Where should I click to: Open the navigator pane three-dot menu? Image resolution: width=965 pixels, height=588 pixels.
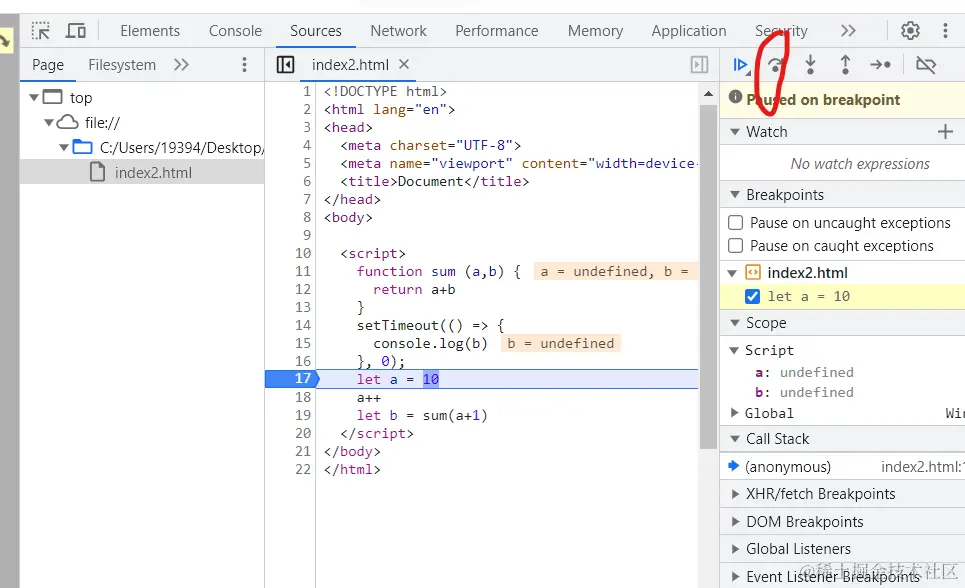pyautogui.click(x=244, y=65)
